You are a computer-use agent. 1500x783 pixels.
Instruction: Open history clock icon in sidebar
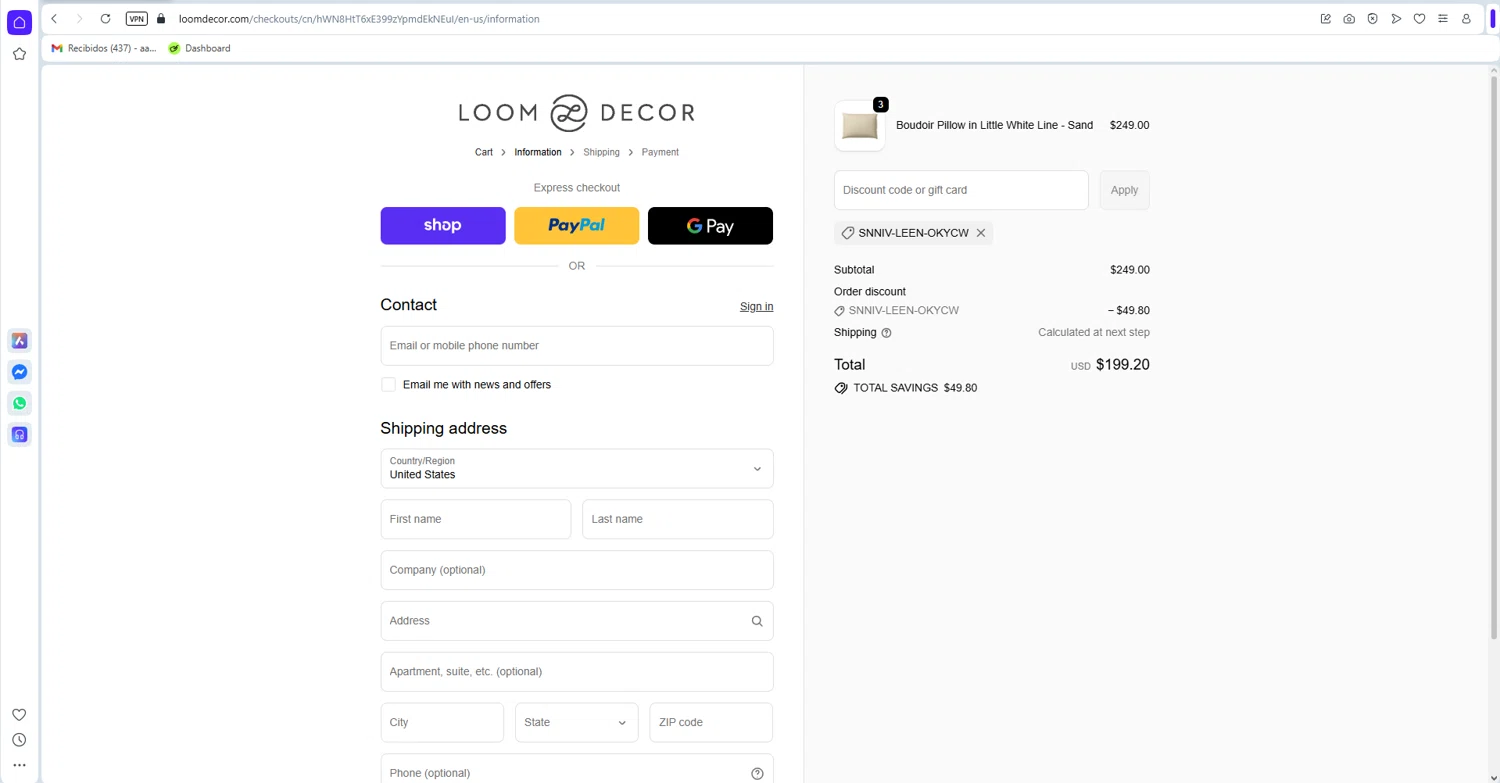[x=19, y=740]
